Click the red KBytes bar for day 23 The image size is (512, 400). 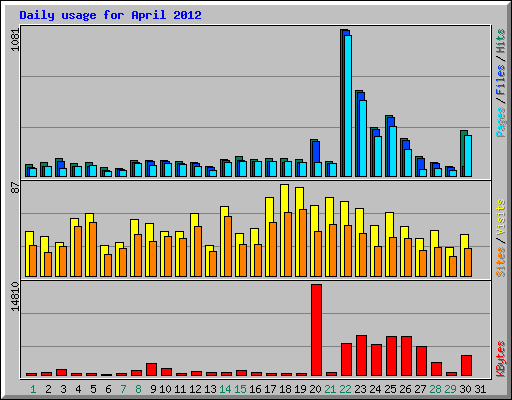pos(361,356)
